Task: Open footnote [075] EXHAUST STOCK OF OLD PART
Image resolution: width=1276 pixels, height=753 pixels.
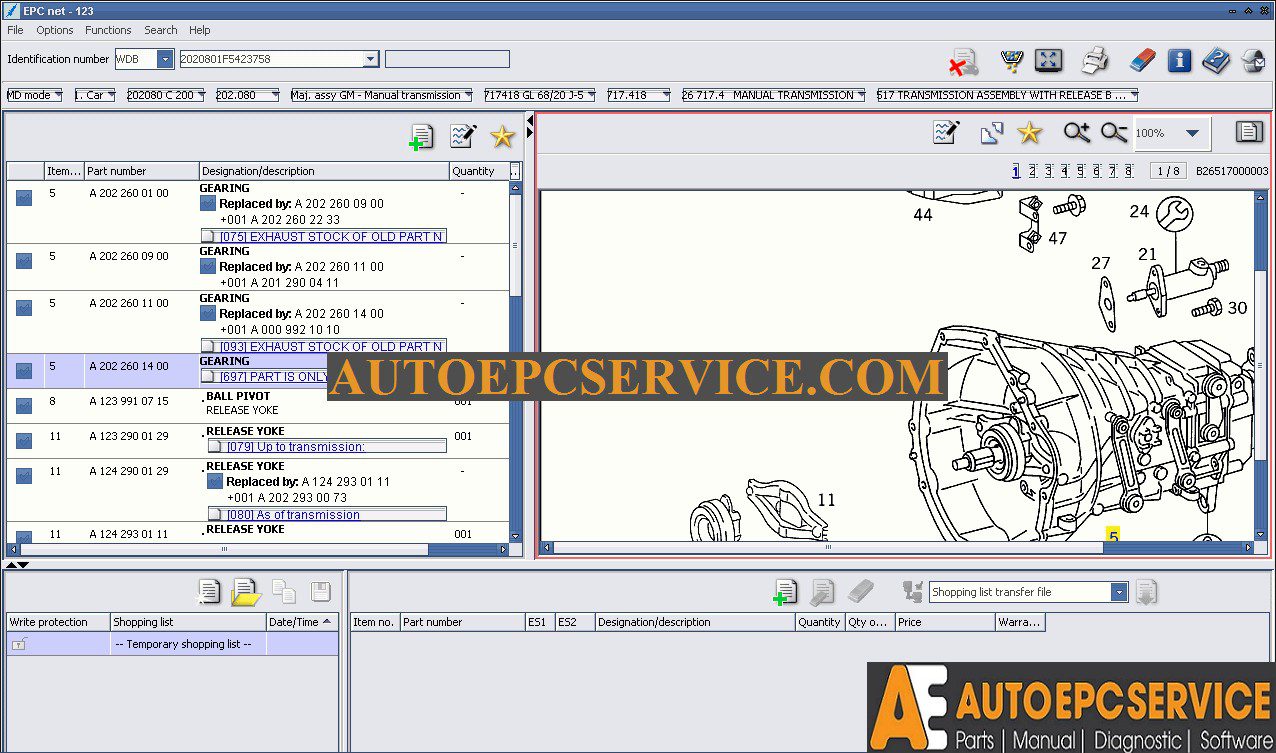Action: pos(323,237)
